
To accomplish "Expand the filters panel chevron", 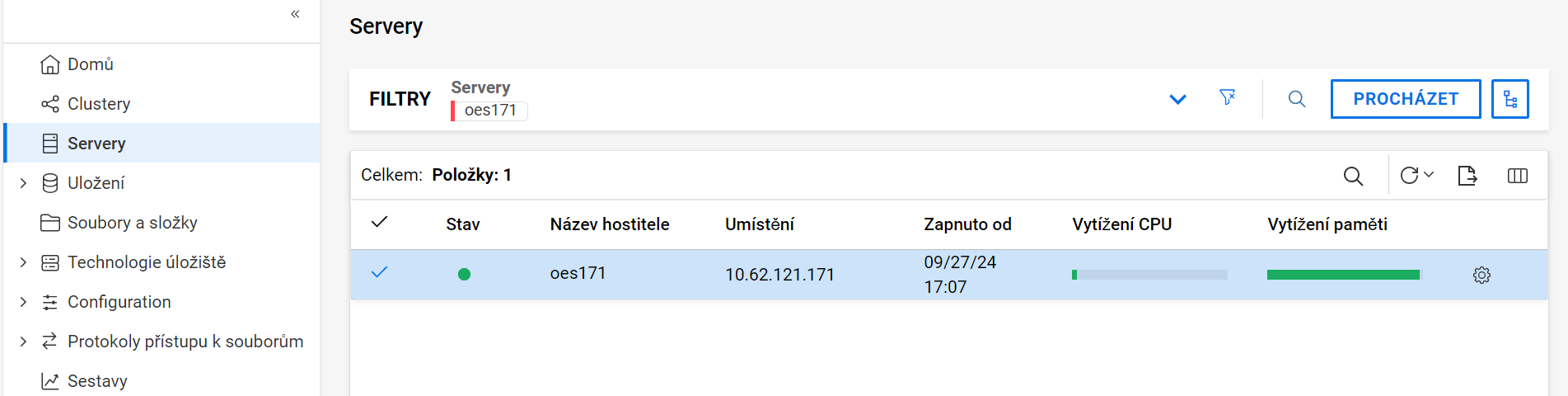I will point(1177,99).
